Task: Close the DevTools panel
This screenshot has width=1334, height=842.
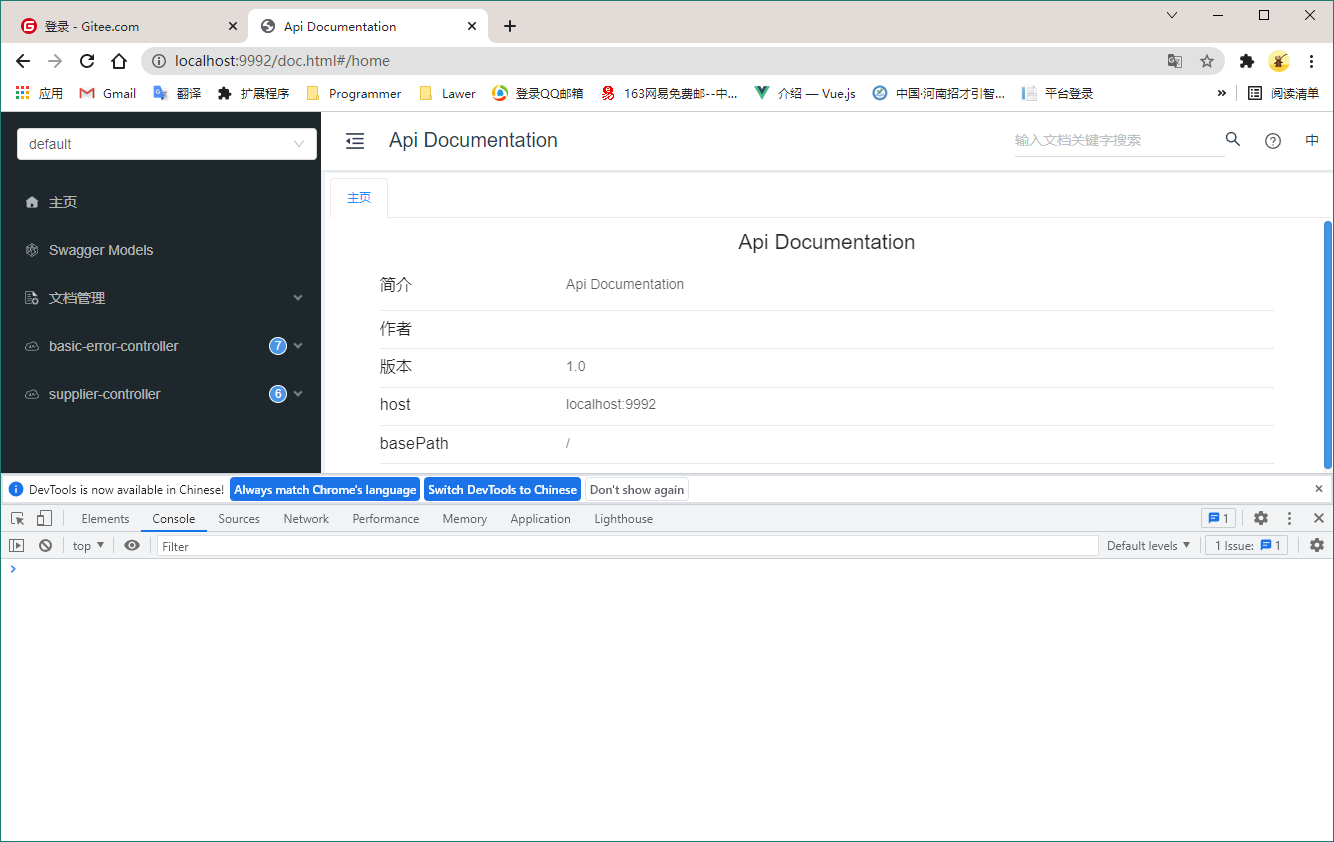Action: 1318,518
